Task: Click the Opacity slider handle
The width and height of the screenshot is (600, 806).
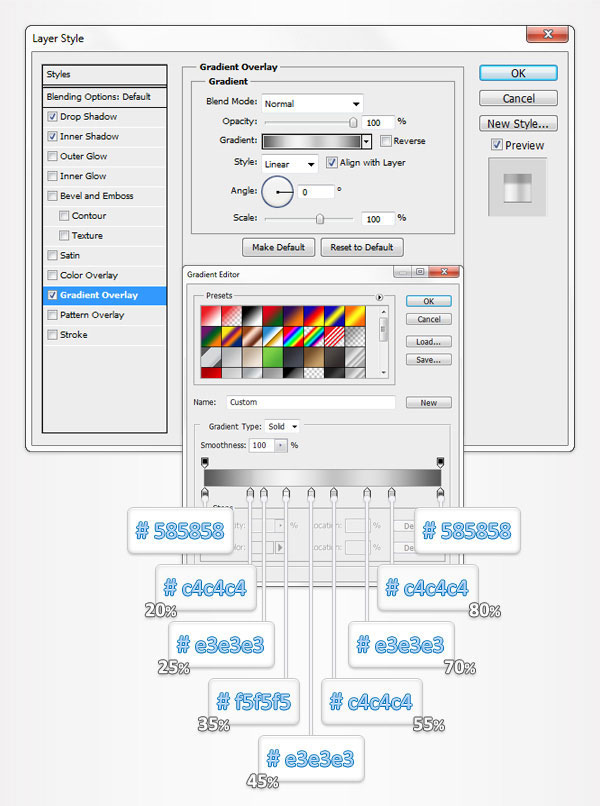Action: tap(353, 122)
